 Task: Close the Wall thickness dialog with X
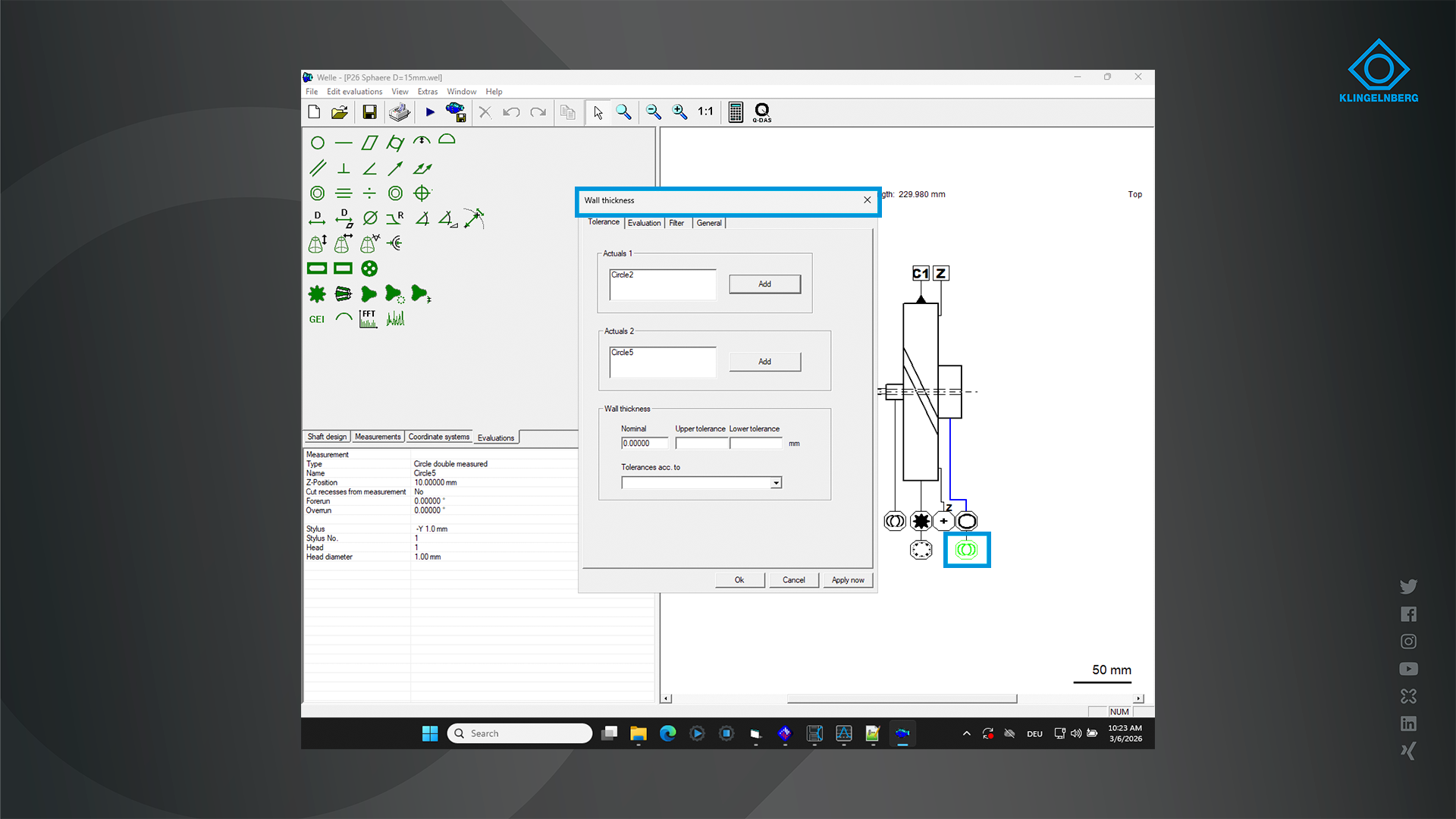pyautogui.click(x=868, y=200)
